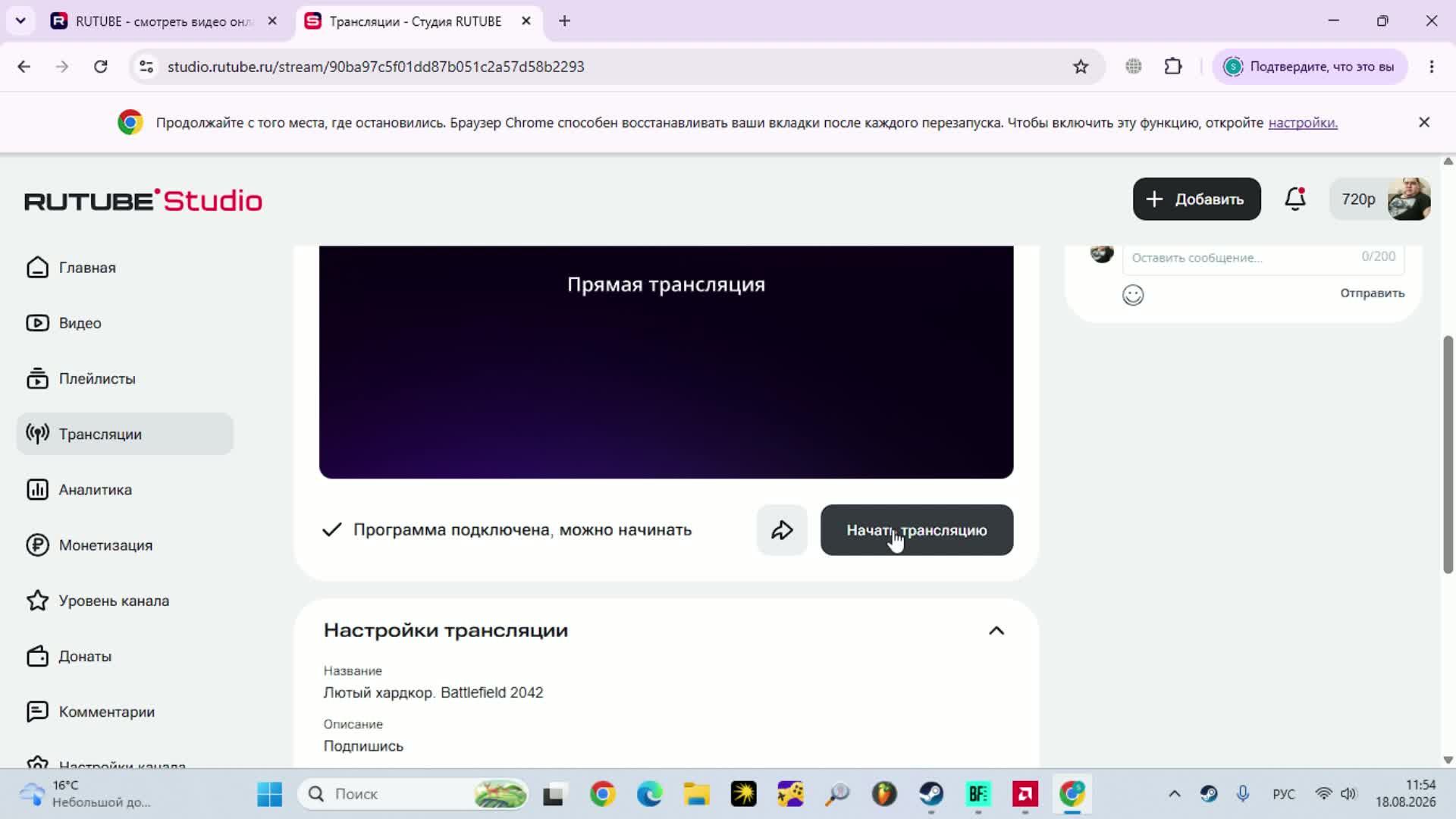Click the share arrow icon button
This screenshot has width=1456, height=819.
coord(782,530)
